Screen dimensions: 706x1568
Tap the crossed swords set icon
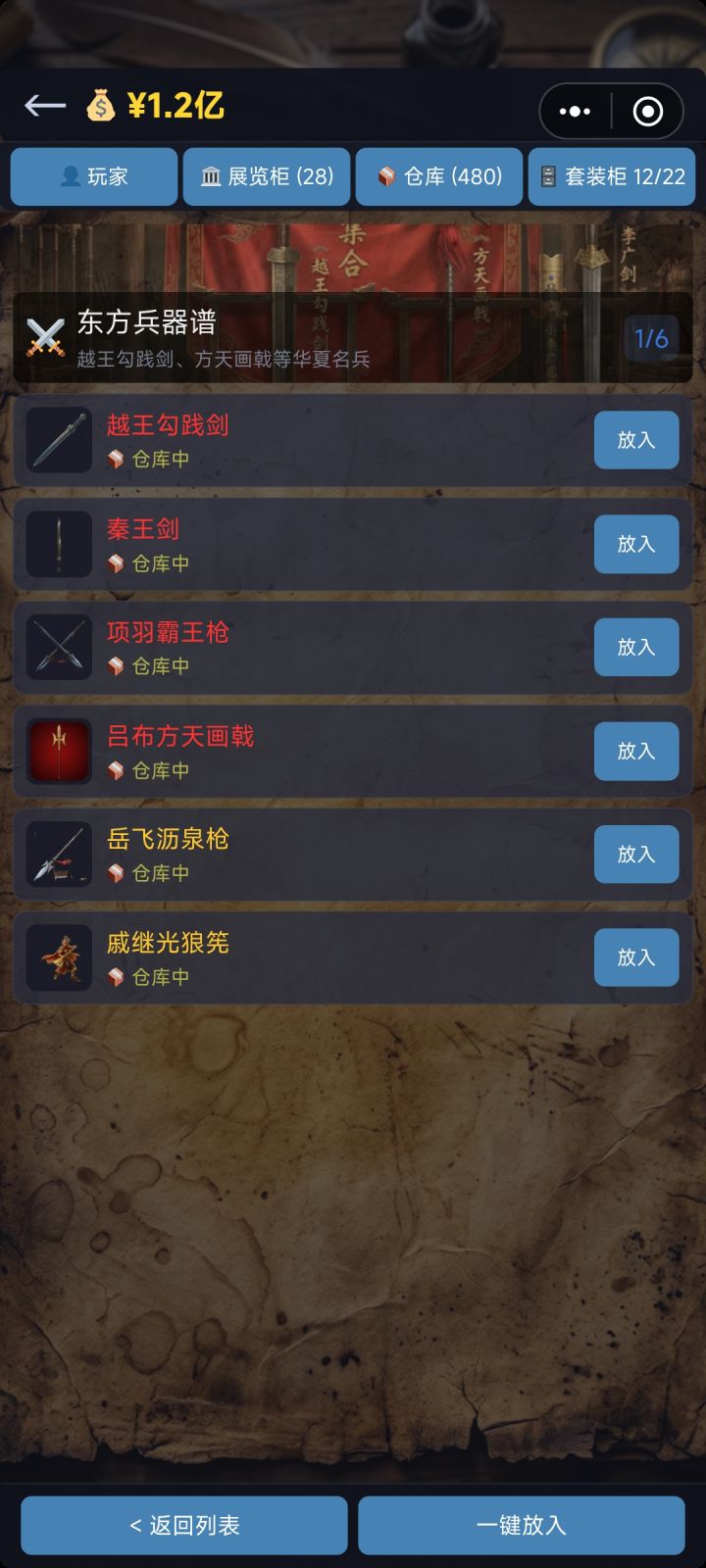pyautogui.click(x=45, y=337)
